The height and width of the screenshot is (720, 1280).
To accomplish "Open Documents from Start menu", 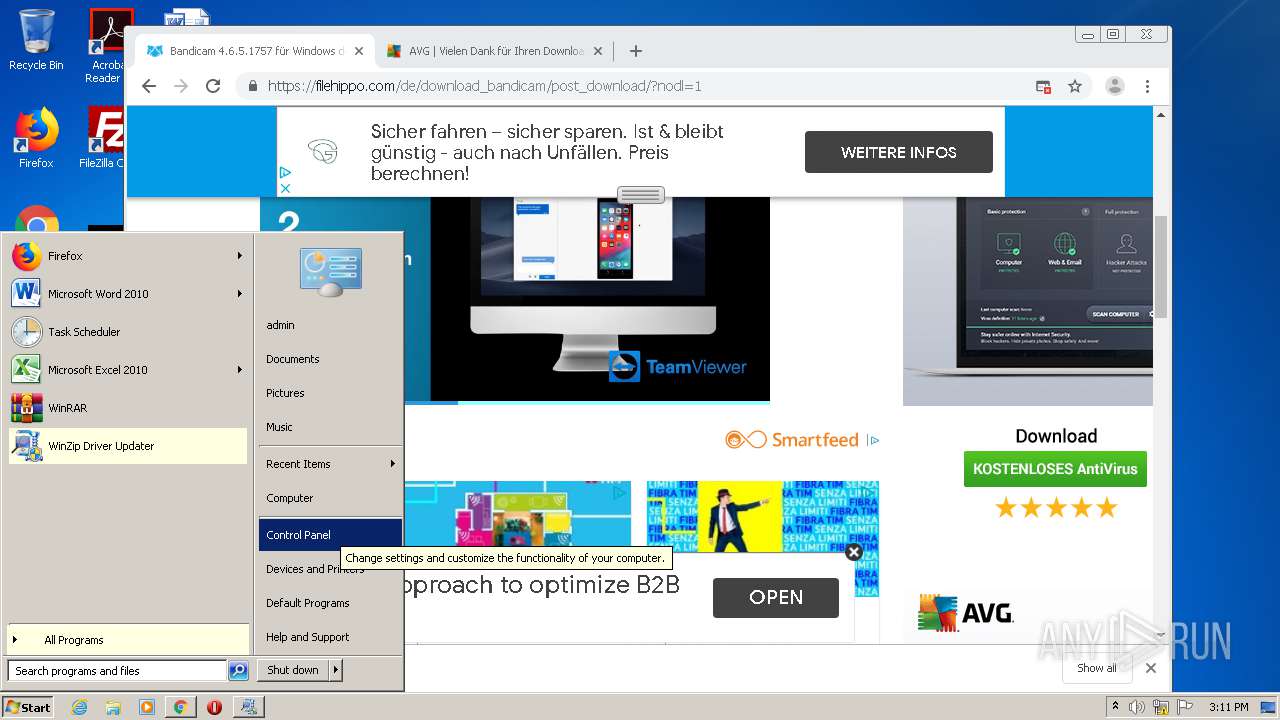I will pyautogui.click(x=330, y=359).
